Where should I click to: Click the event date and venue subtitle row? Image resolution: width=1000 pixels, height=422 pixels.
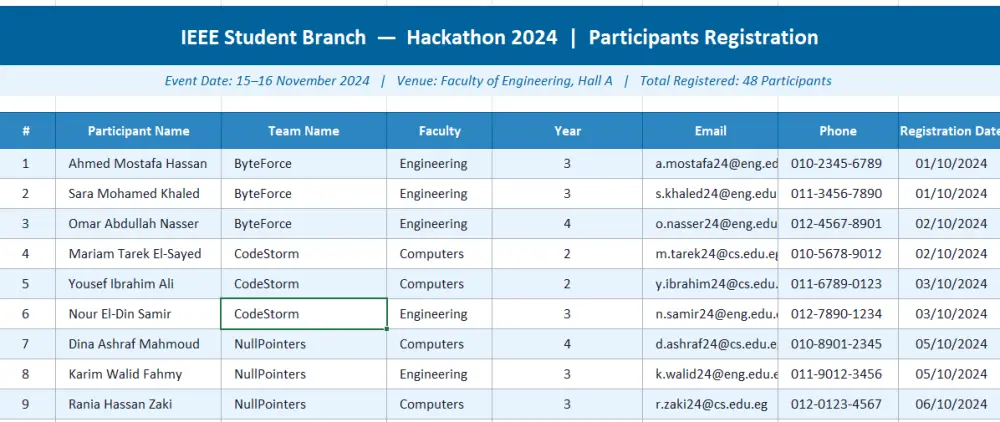pos(500,81)
